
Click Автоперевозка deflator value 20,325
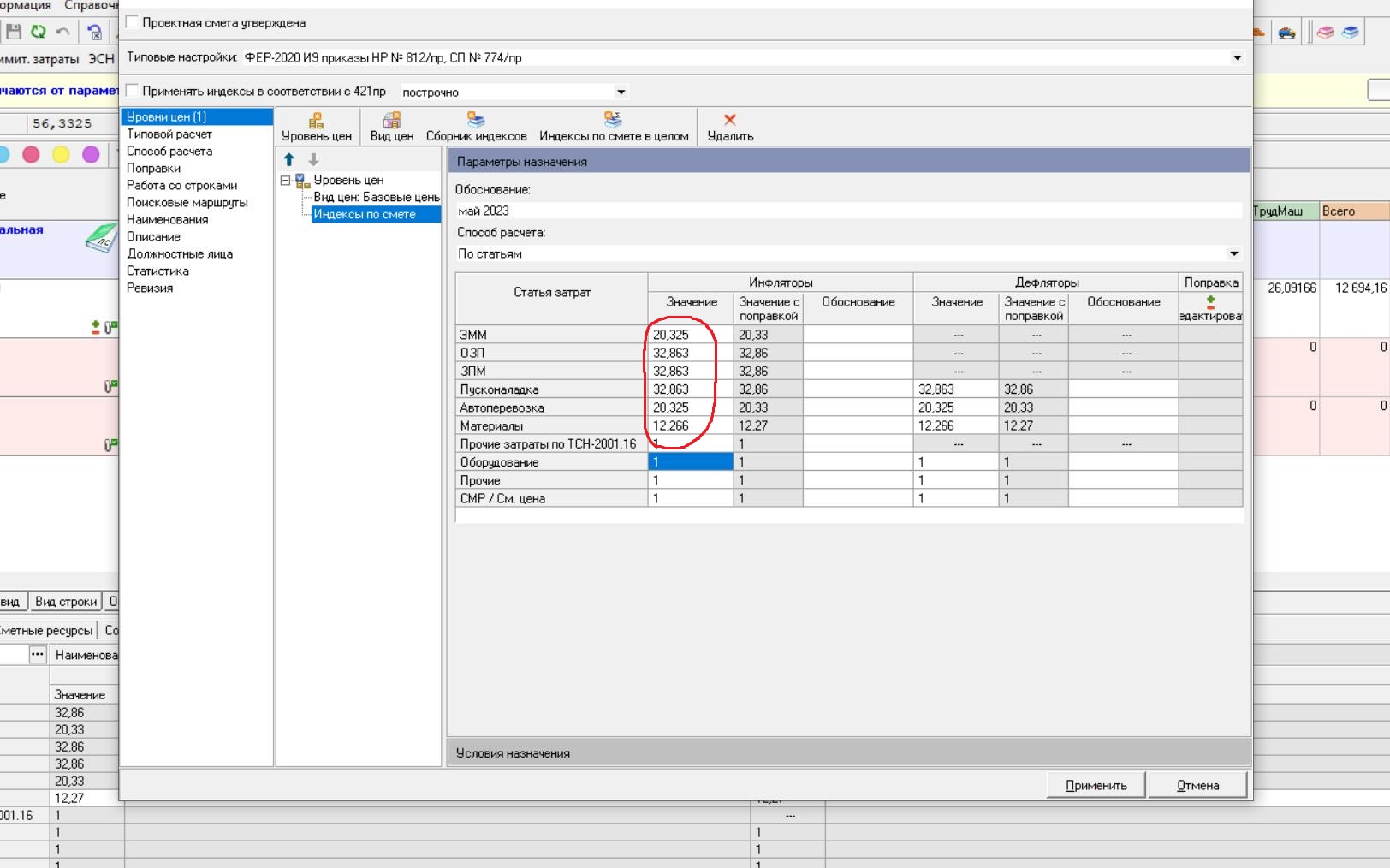(955, 407)
